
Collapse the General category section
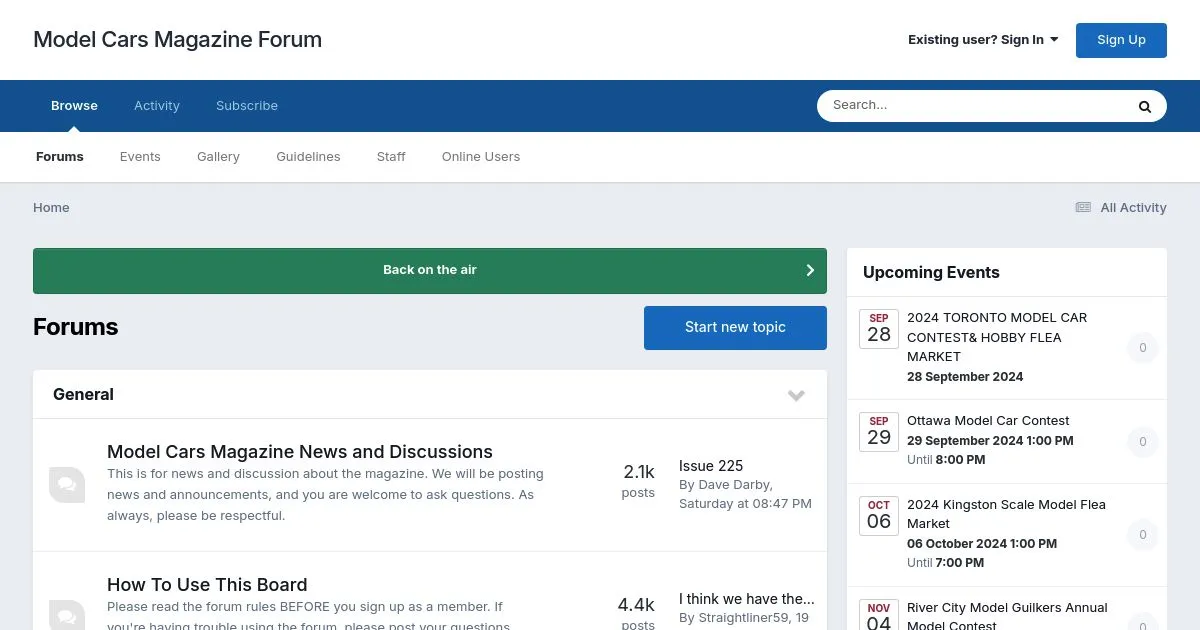click(x=796, y=395)
